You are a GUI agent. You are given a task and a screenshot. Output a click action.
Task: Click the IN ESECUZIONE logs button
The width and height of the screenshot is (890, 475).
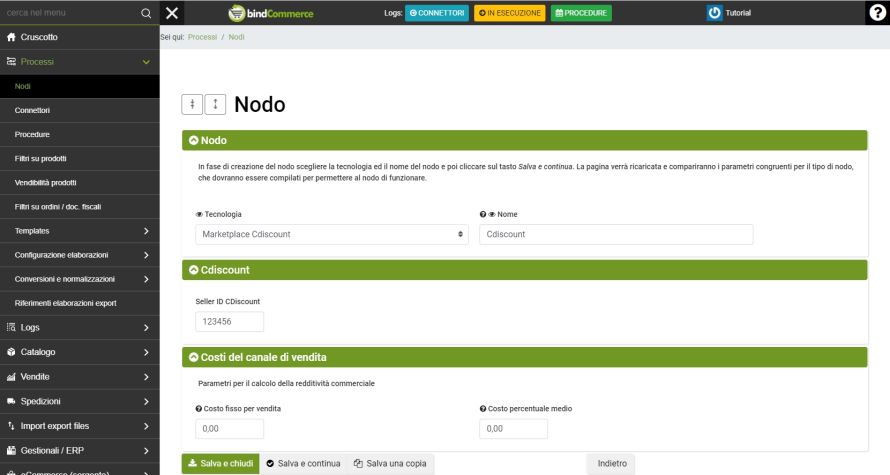(509, 13)
